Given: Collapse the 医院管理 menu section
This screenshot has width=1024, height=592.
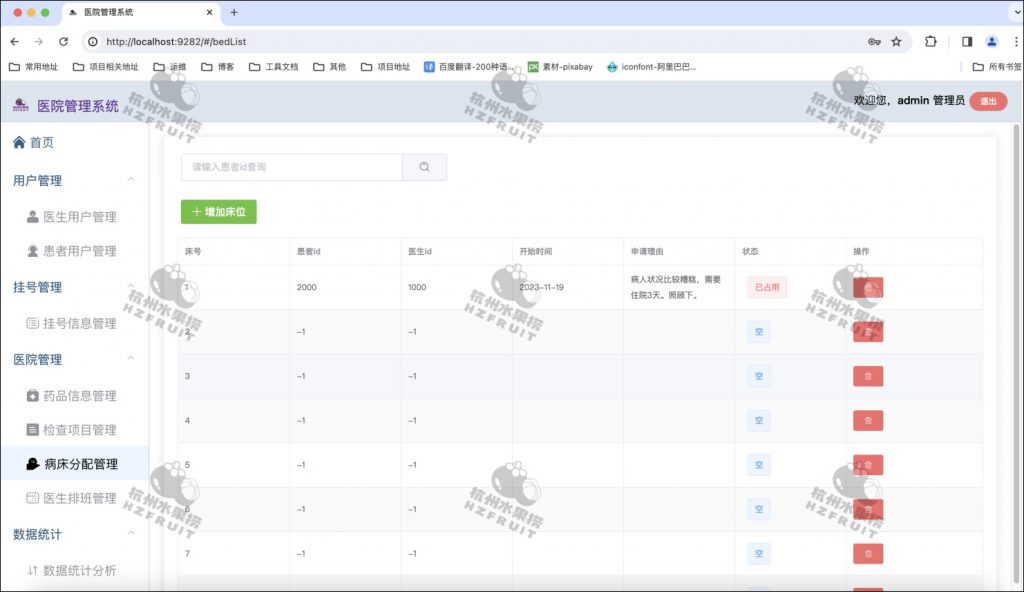Looking at the screenshot, I should (131, 359).
